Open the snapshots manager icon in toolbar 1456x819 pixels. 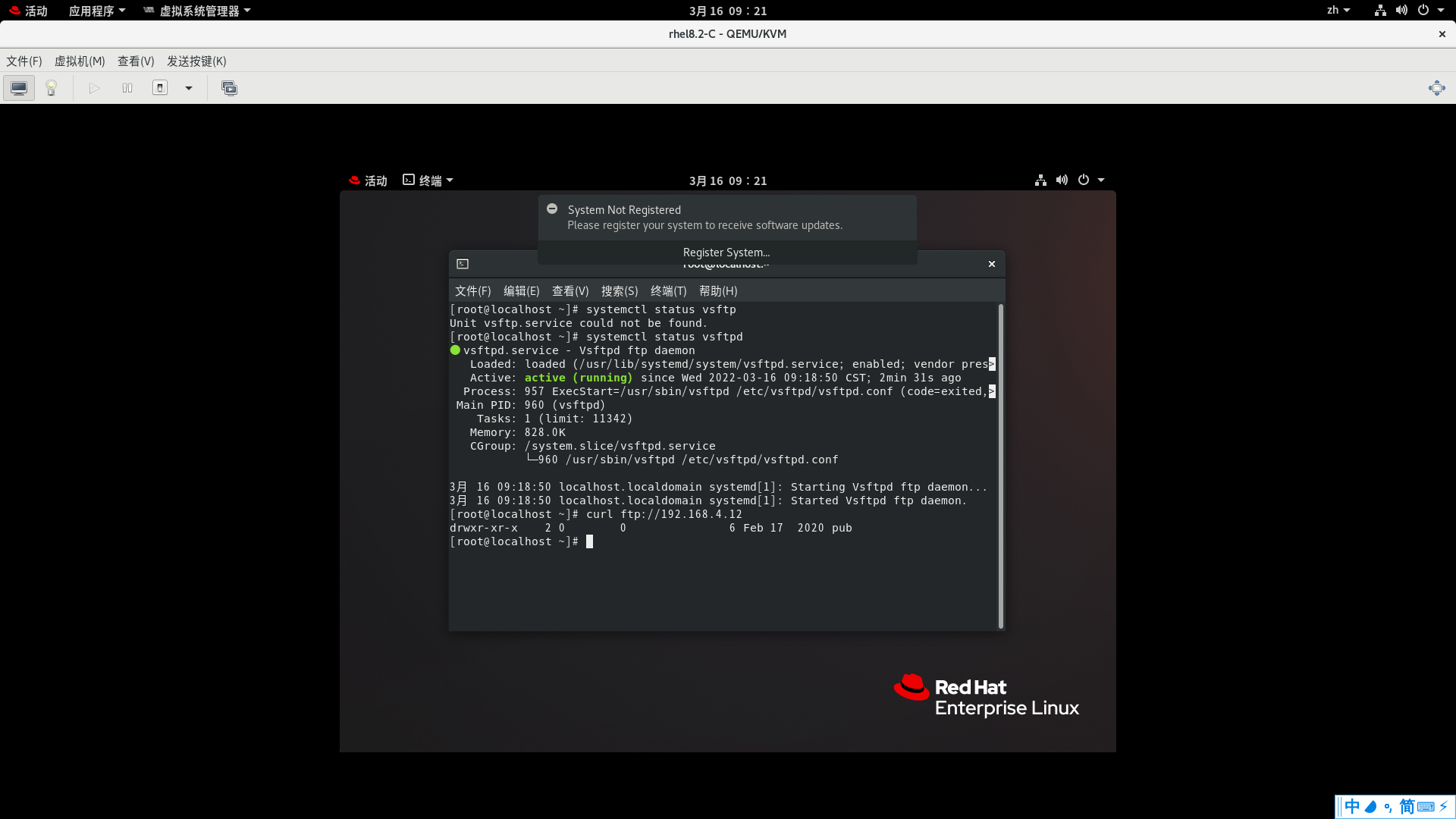pos(229,88)
